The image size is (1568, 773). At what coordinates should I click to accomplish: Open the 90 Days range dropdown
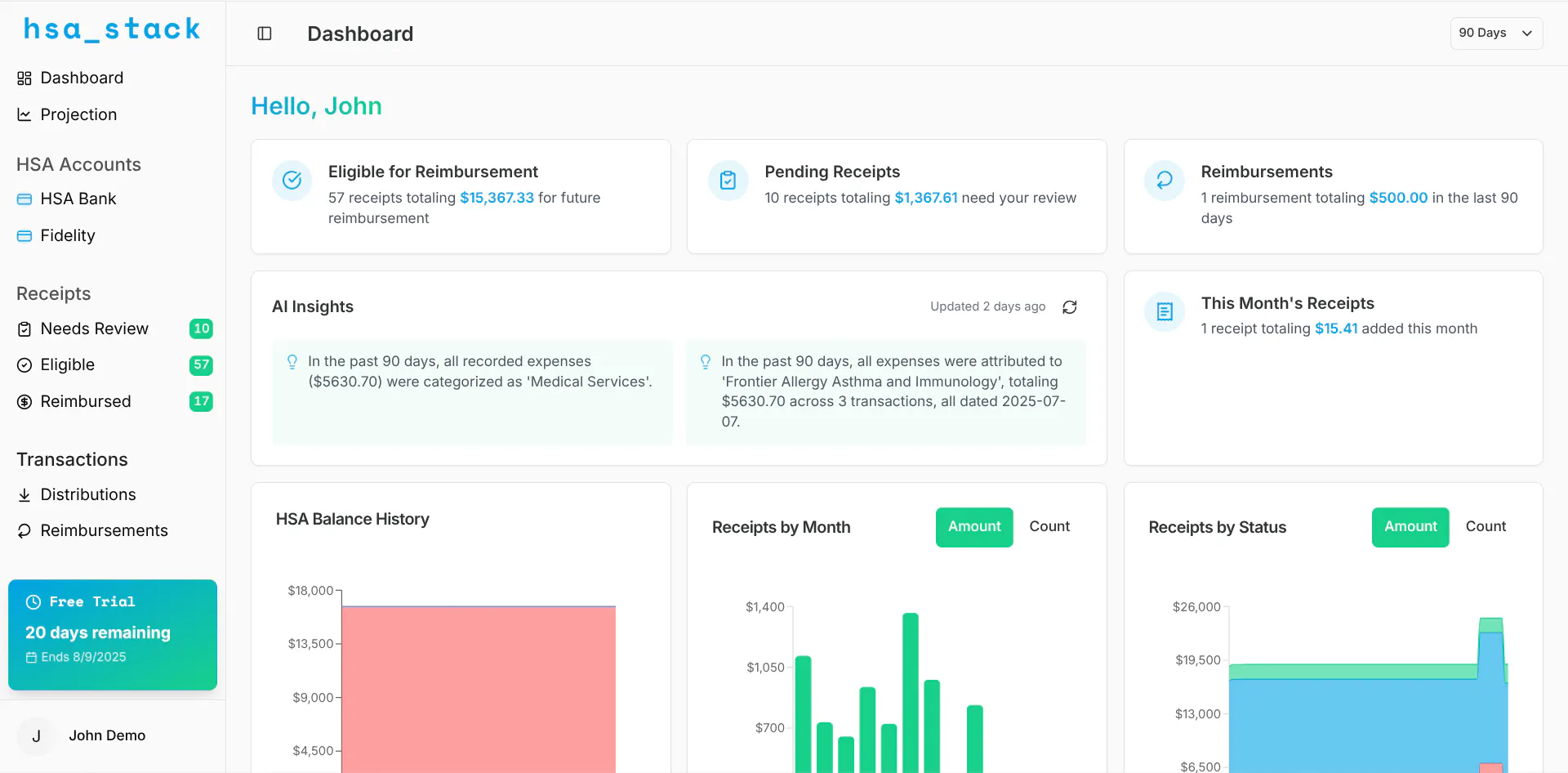(x=1496, y=34)
